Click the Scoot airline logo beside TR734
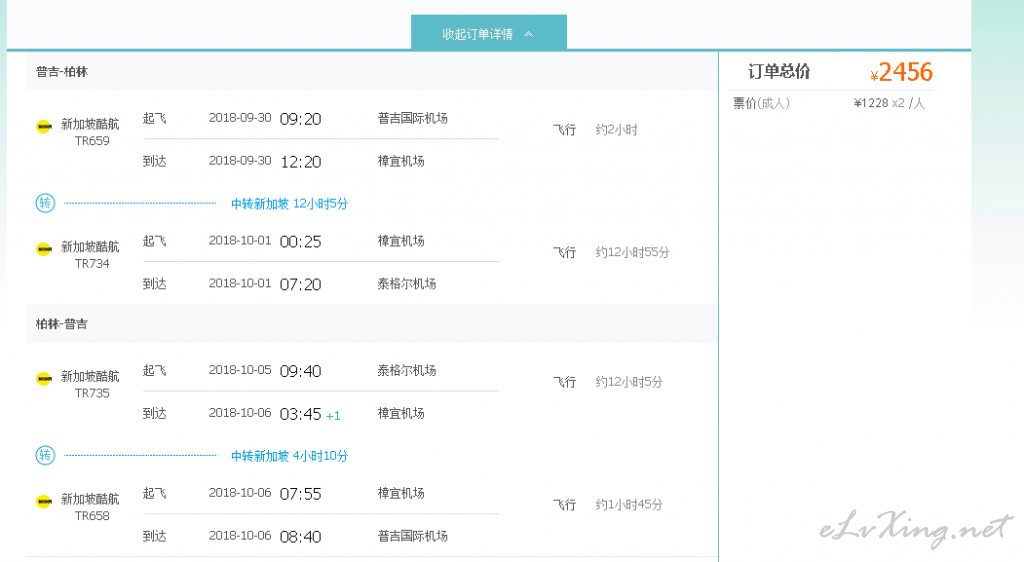 pos(44,249)
